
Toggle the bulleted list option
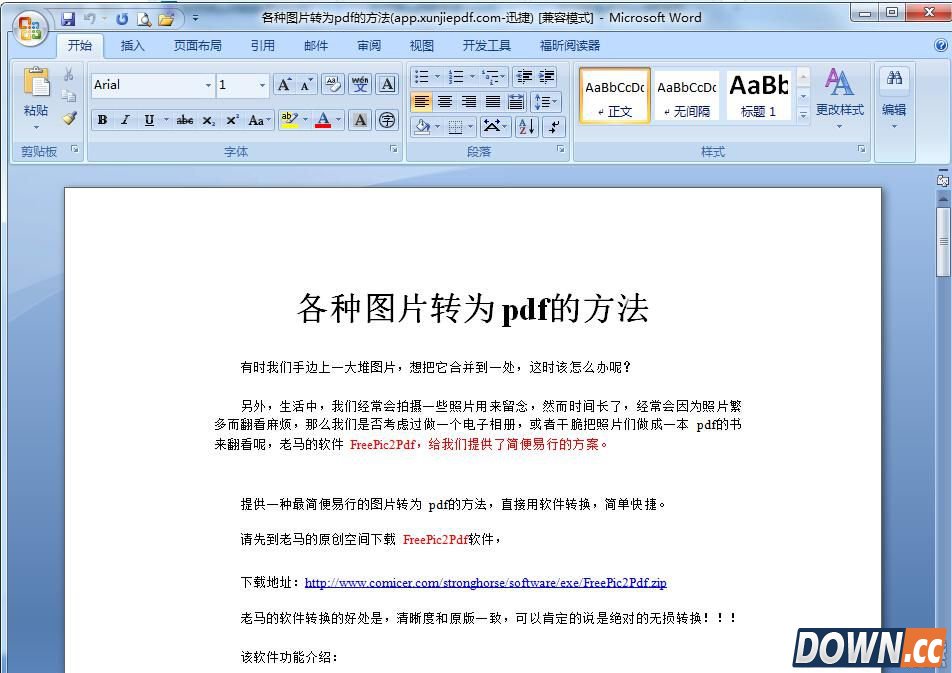[x=419, y=76]
